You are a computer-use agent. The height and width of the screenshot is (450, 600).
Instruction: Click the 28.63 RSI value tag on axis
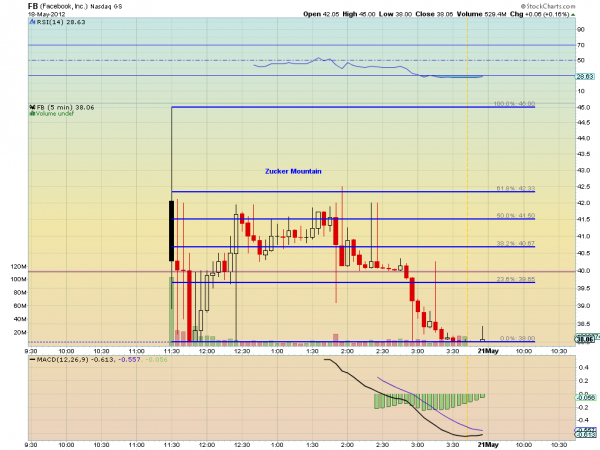(585, 77)
